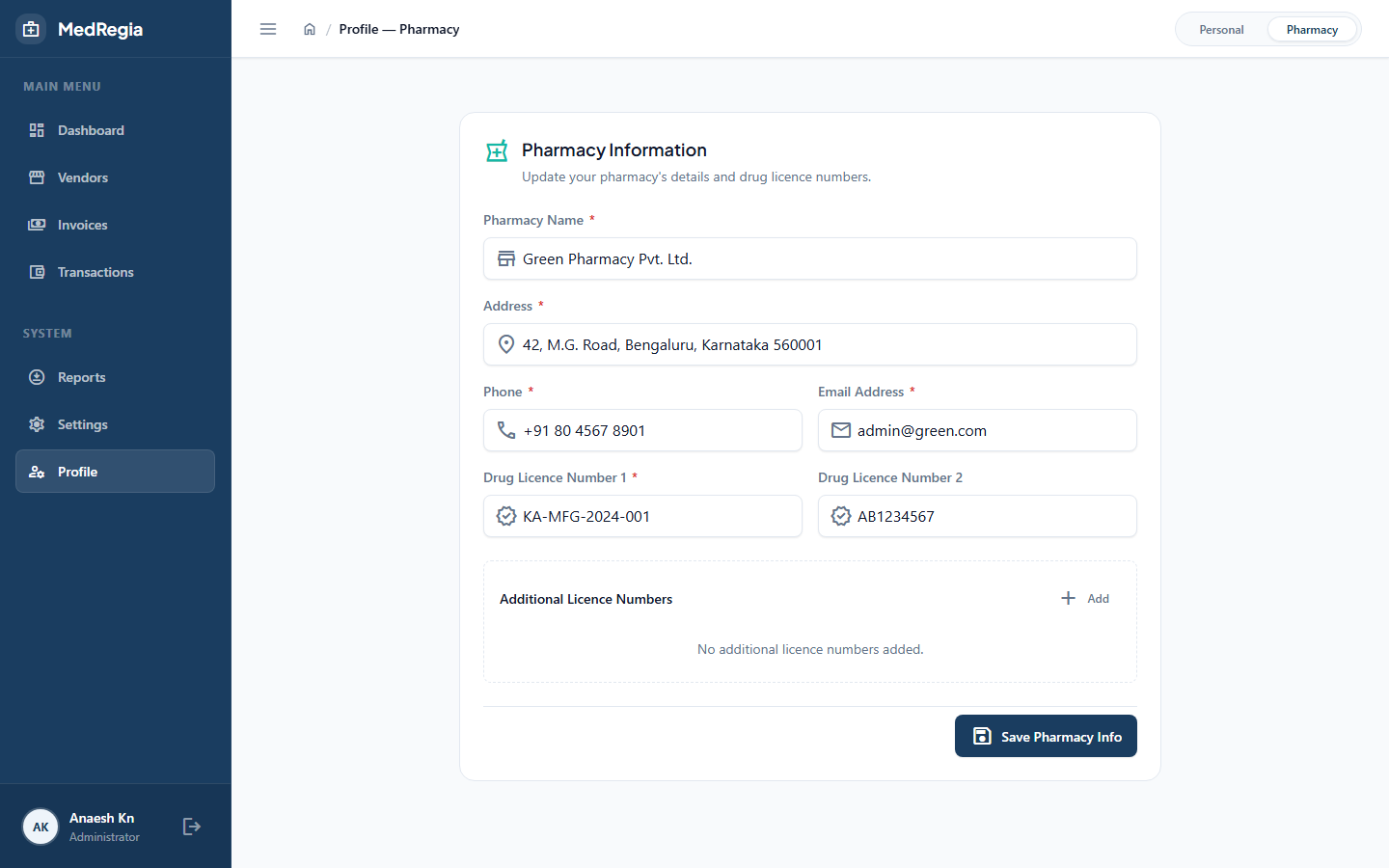The image size is (1389, 868).
Task: Open Dashboard from the main menu
Action: pos(115,130)
